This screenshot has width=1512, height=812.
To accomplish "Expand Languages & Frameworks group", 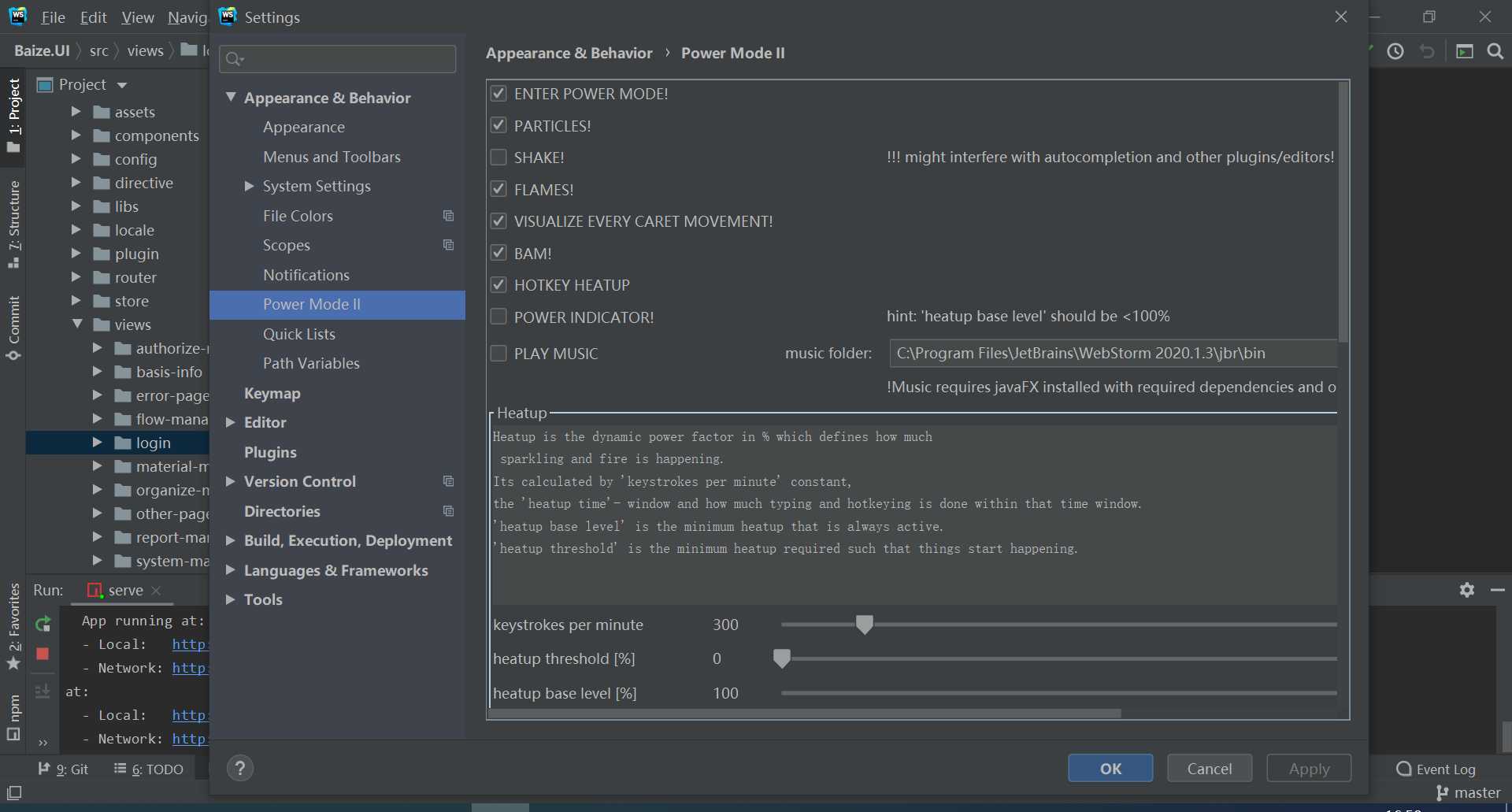I will 231,570.
